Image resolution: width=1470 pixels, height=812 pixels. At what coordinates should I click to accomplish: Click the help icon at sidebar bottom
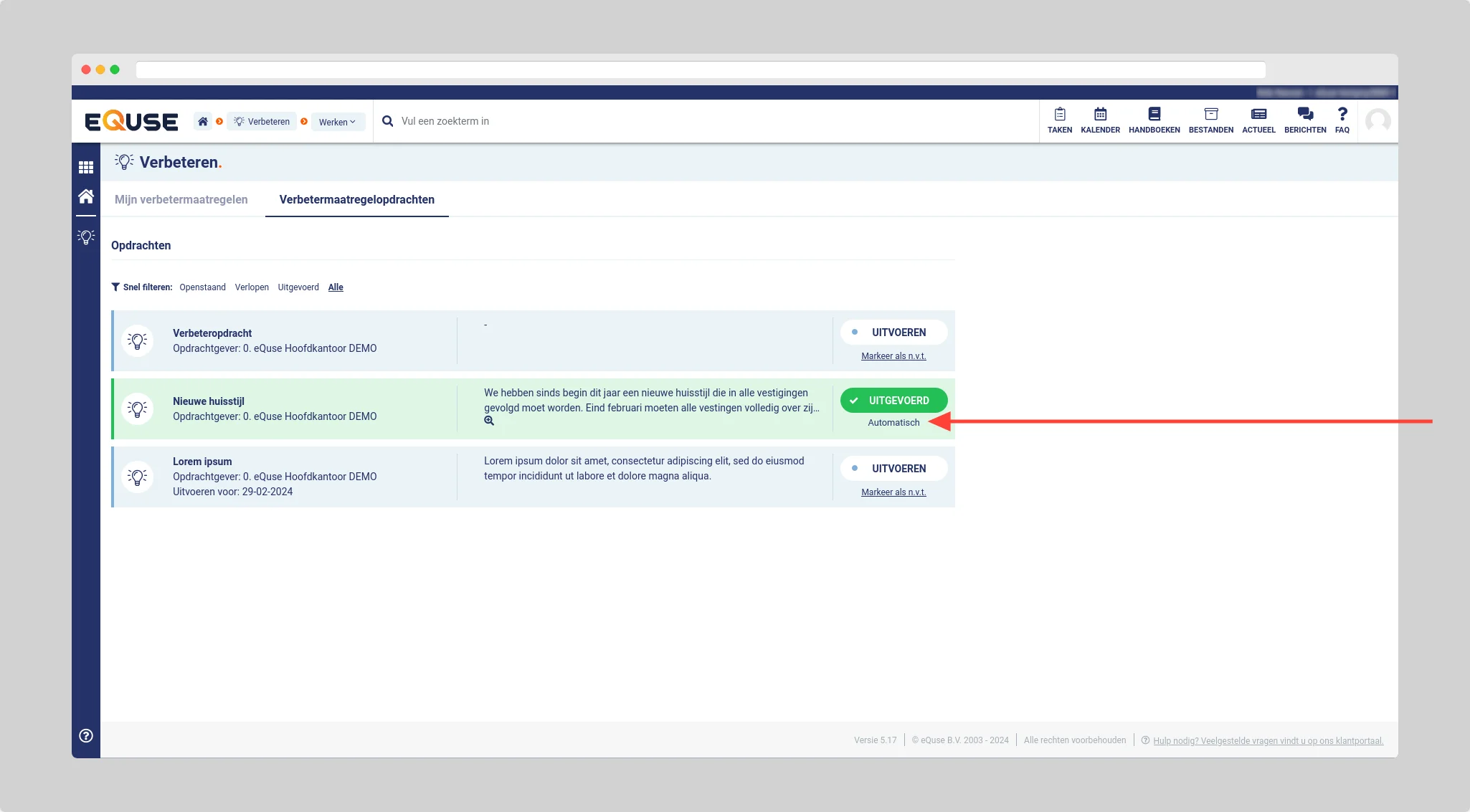86,735
